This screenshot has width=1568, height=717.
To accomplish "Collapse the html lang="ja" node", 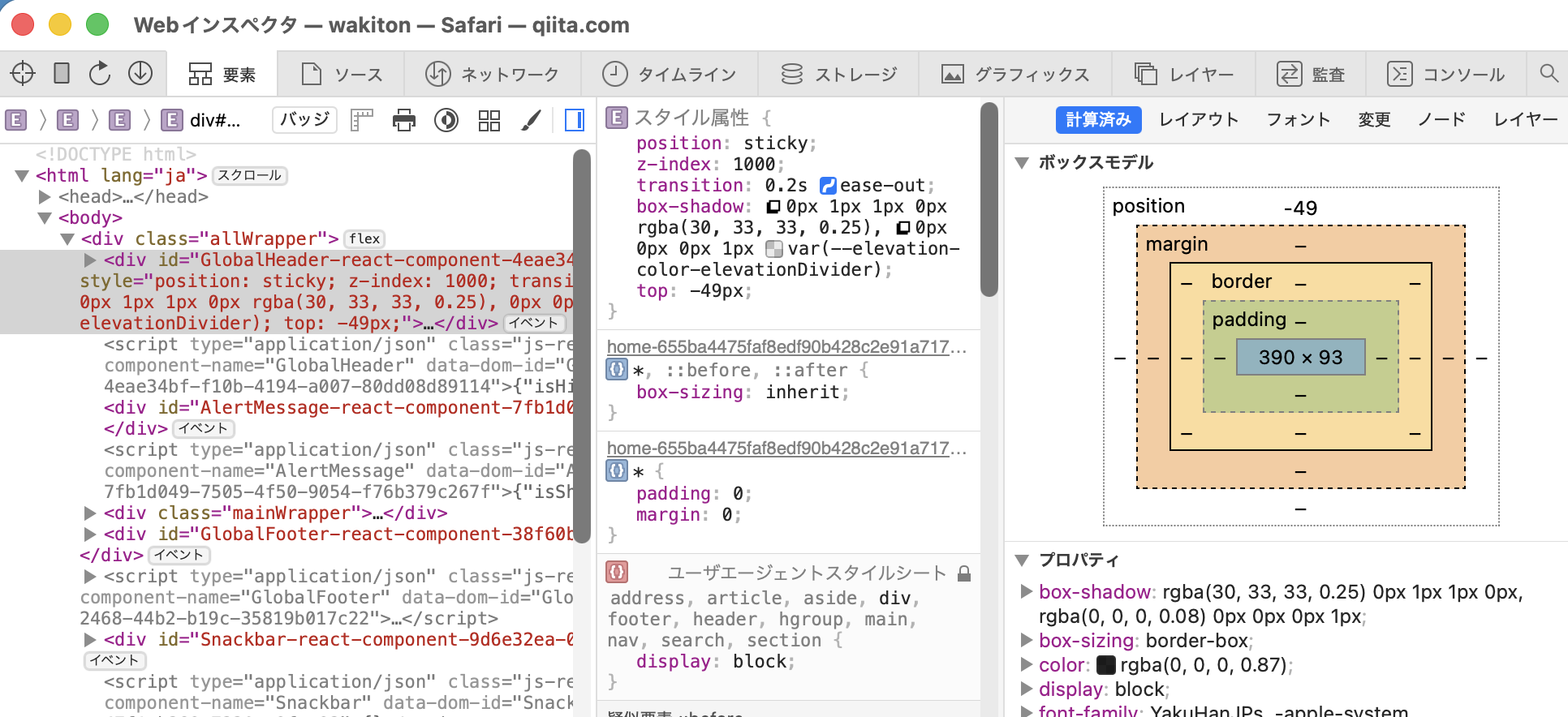I will click(x=22, y=176).
